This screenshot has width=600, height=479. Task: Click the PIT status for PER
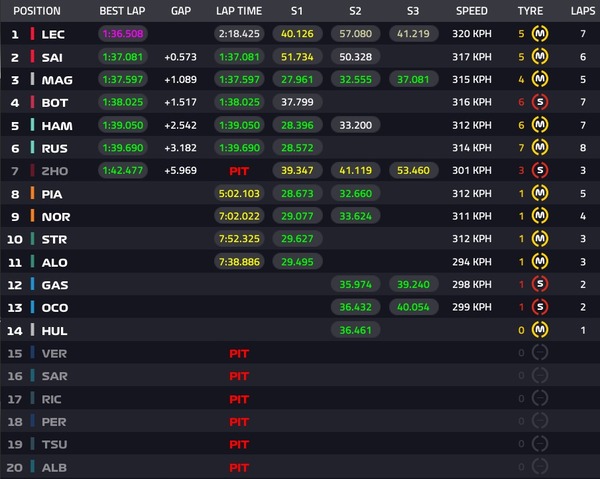[x=238, y=420]
